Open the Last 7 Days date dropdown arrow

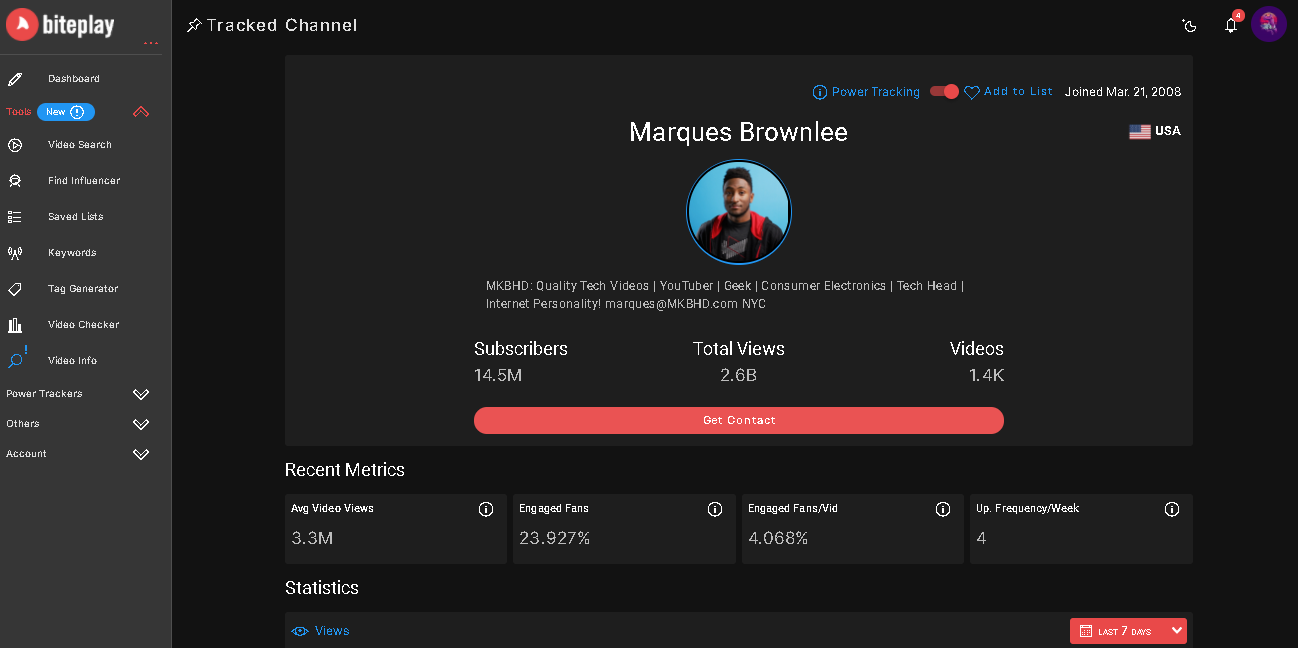[x=1177, y=631]
